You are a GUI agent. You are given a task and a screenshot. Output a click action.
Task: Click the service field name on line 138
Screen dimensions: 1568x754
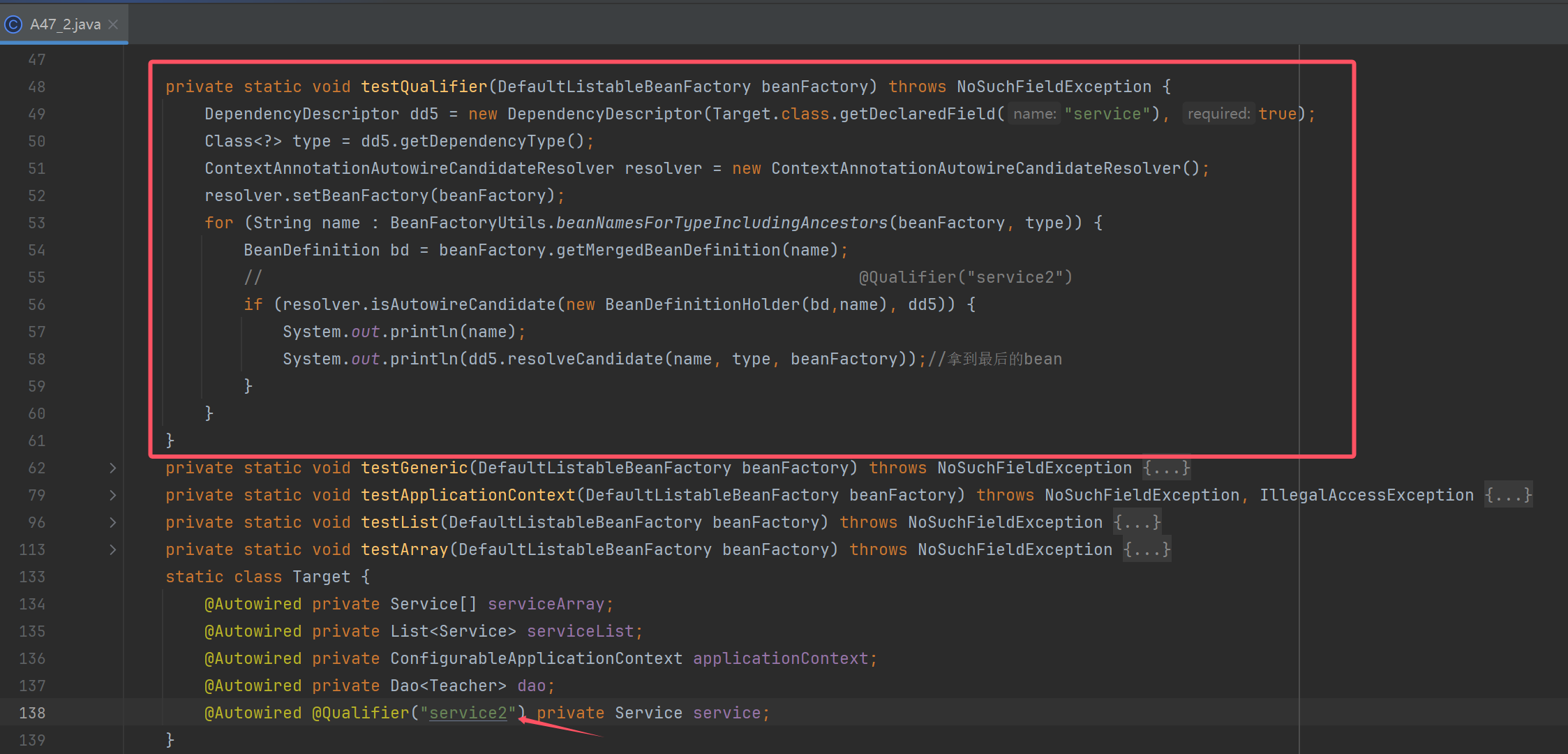click(x=726, y=713)
